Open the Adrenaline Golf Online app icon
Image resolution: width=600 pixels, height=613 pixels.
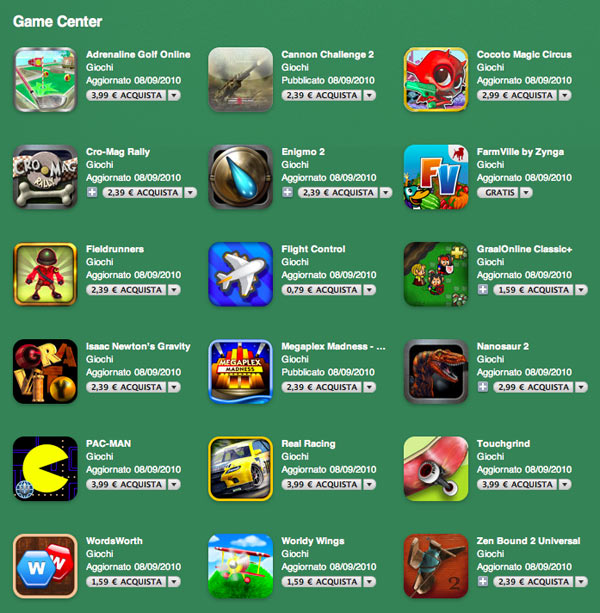coord(45,80)
